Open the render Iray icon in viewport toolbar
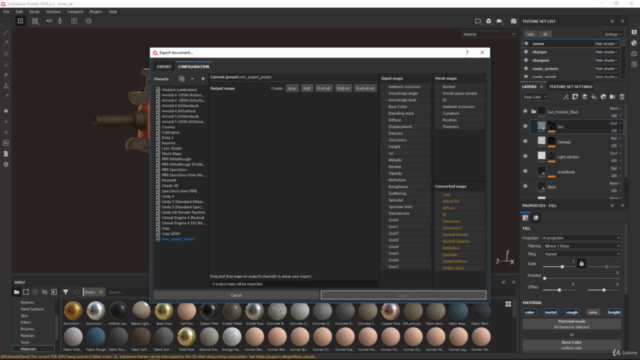 [x=513, y=21]
